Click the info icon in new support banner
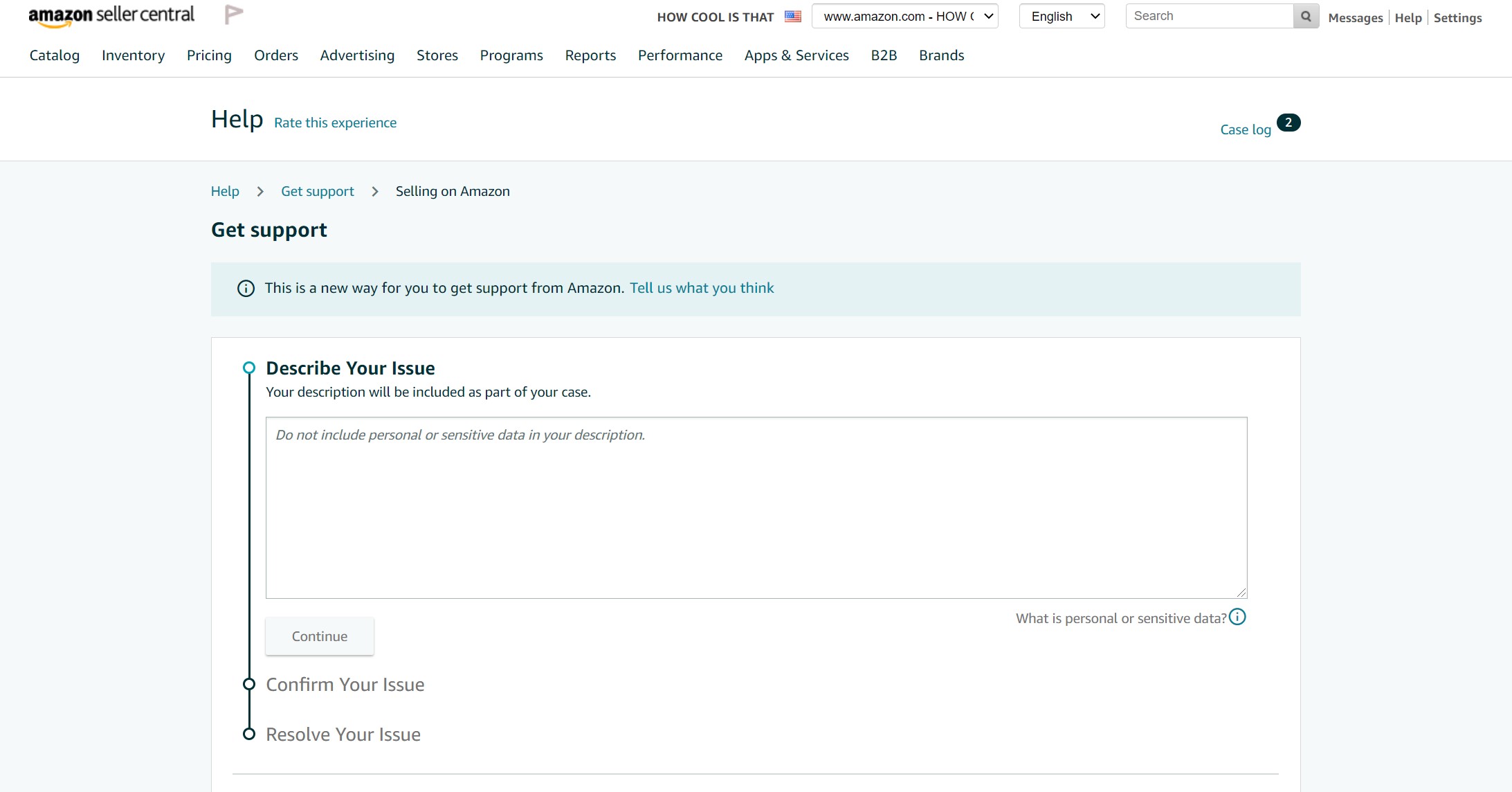Image resolution: width=1512 pixels, height=792 pixels. [x=246, y=289]
